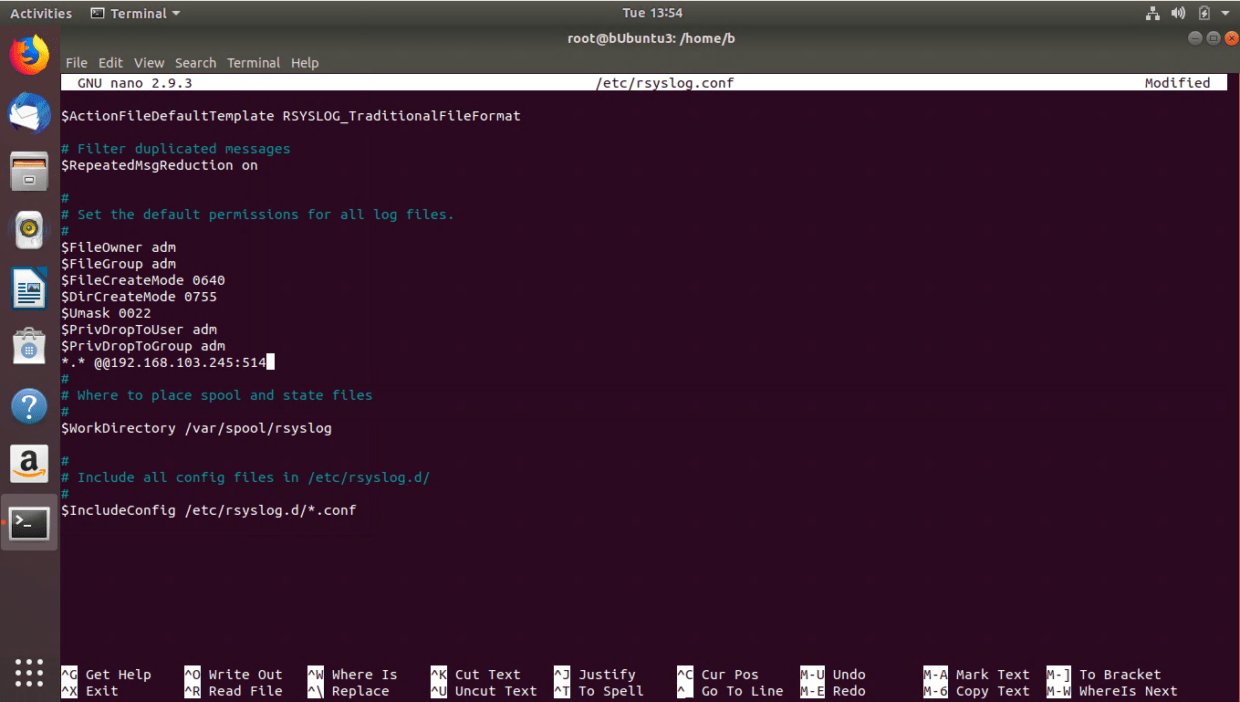
Task: Open the clock calendar showing Tue 13:54
Action: 652,13
